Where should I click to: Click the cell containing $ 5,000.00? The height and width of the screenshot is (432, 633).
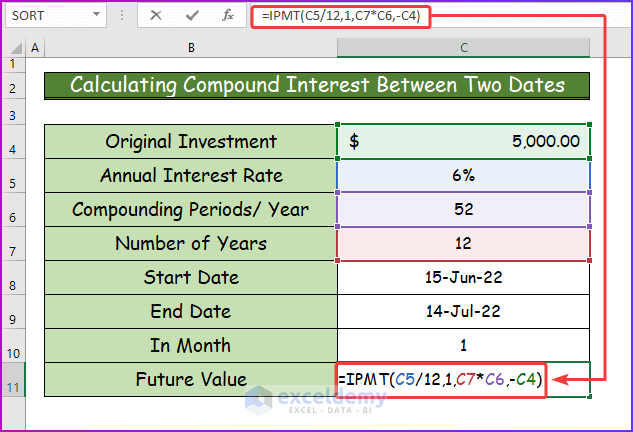tap(463, 142)
